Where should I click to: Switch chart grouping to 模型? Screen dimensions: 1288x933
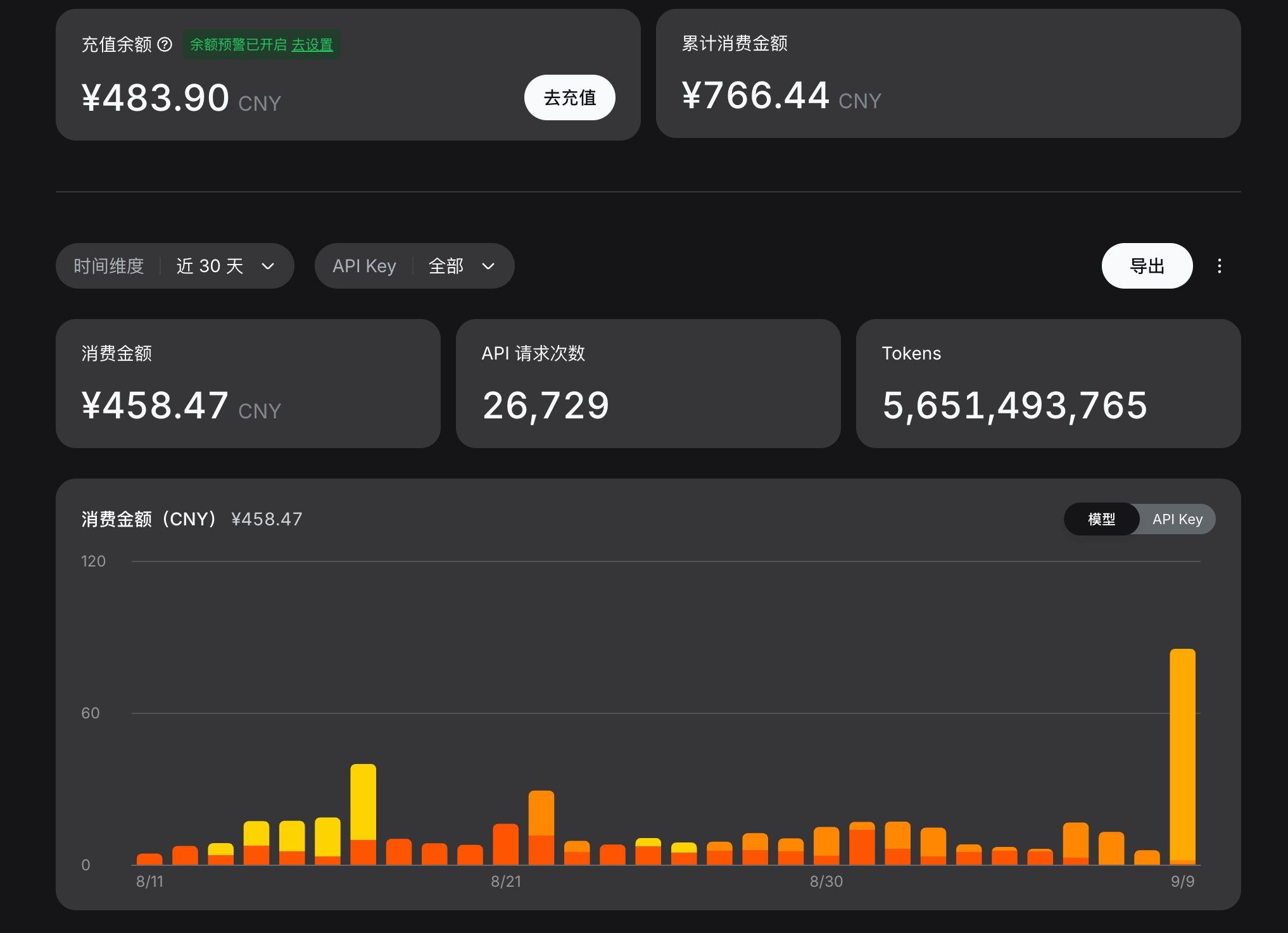1101,519
